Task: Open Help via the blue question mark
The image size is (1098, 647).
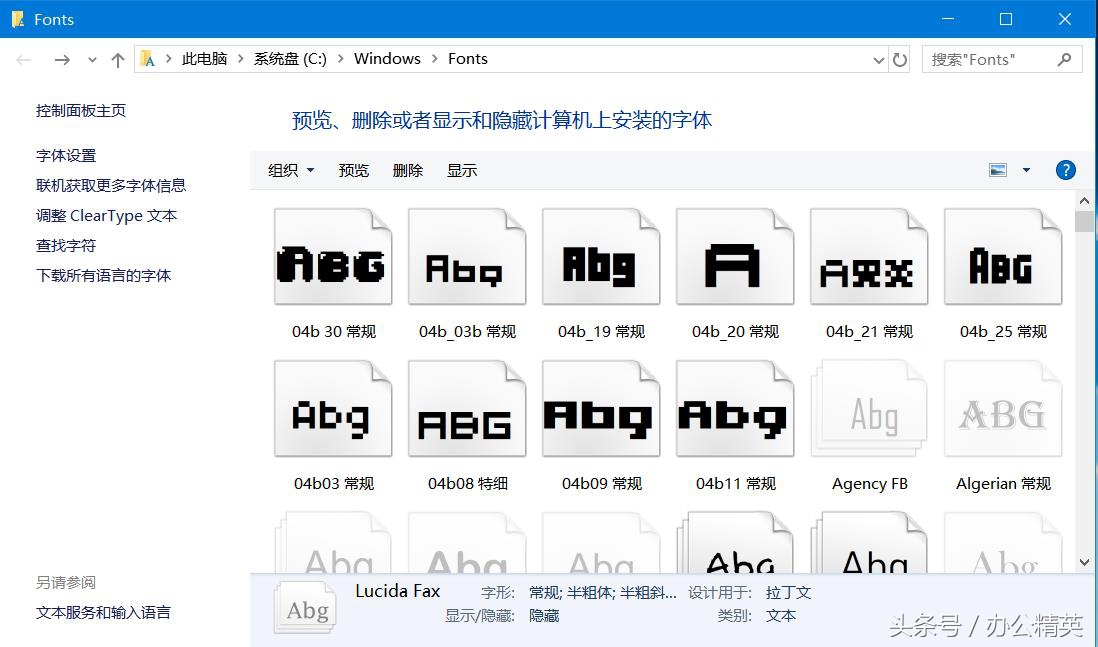Action: tap(1065, 170)
